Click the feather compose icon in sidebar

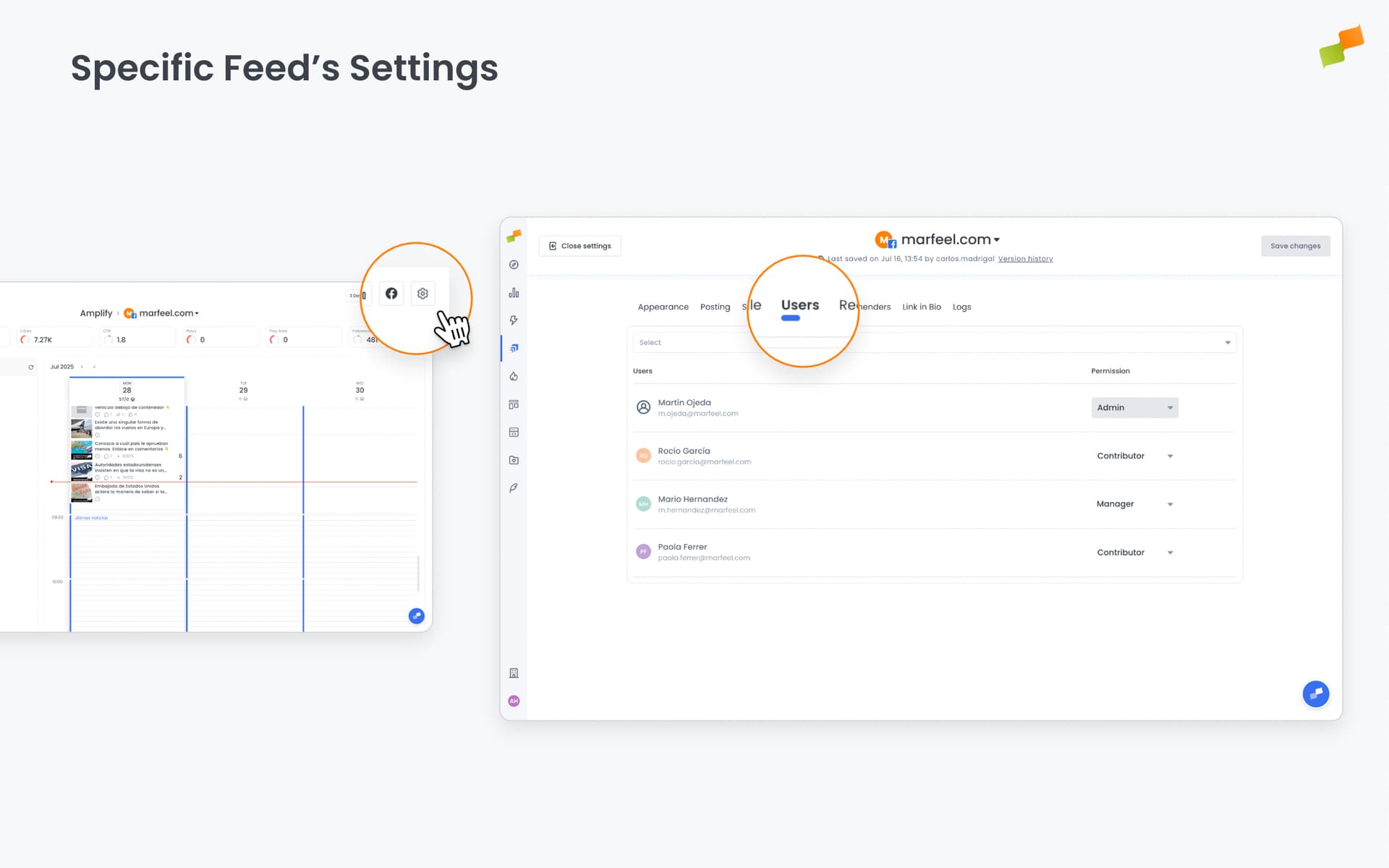[x=514, y=488]
